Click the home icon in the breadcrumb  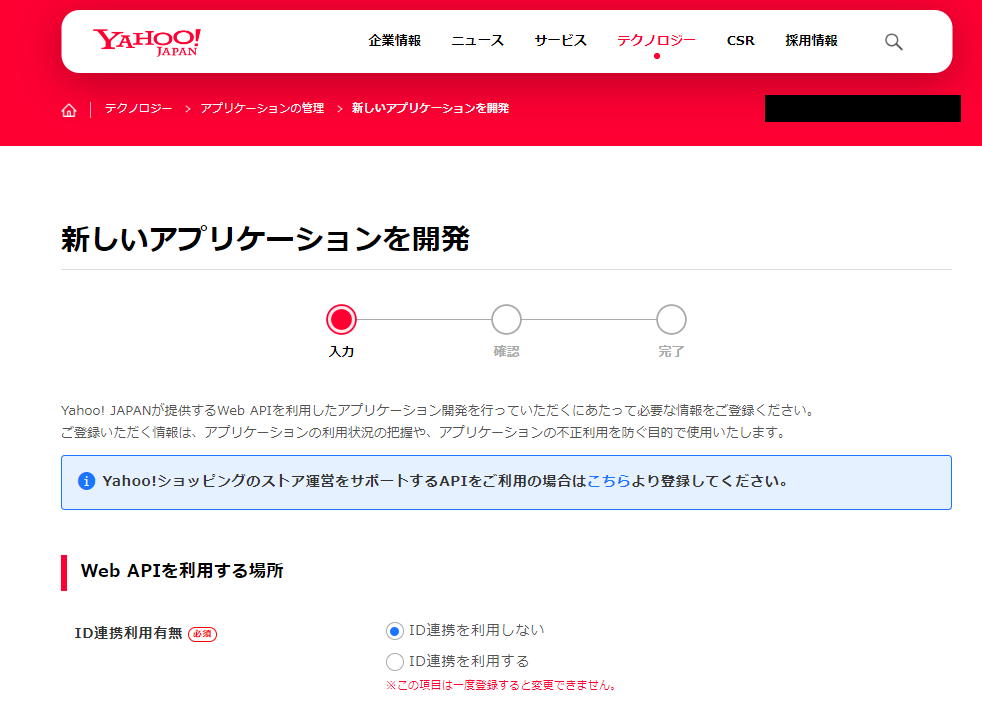[68, 109]
